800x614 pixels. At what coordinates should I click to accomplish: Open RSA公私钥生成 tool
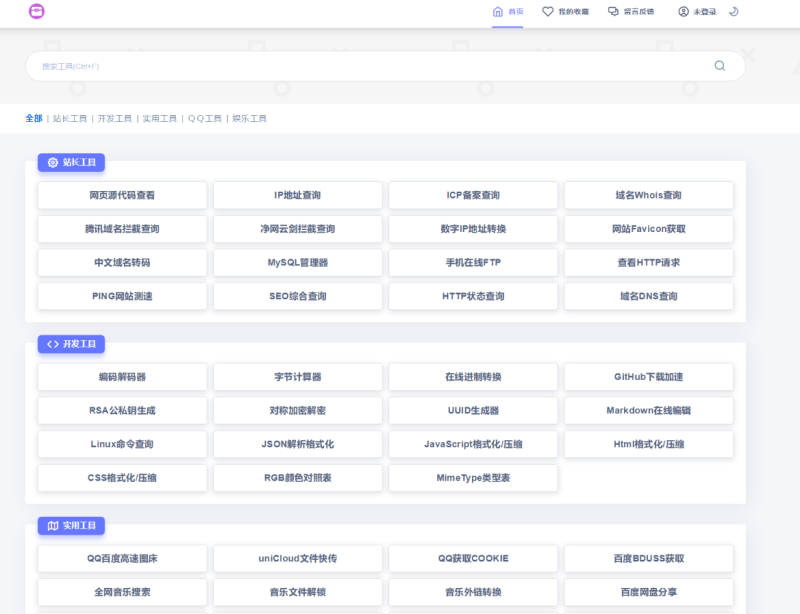coord(122,410)
